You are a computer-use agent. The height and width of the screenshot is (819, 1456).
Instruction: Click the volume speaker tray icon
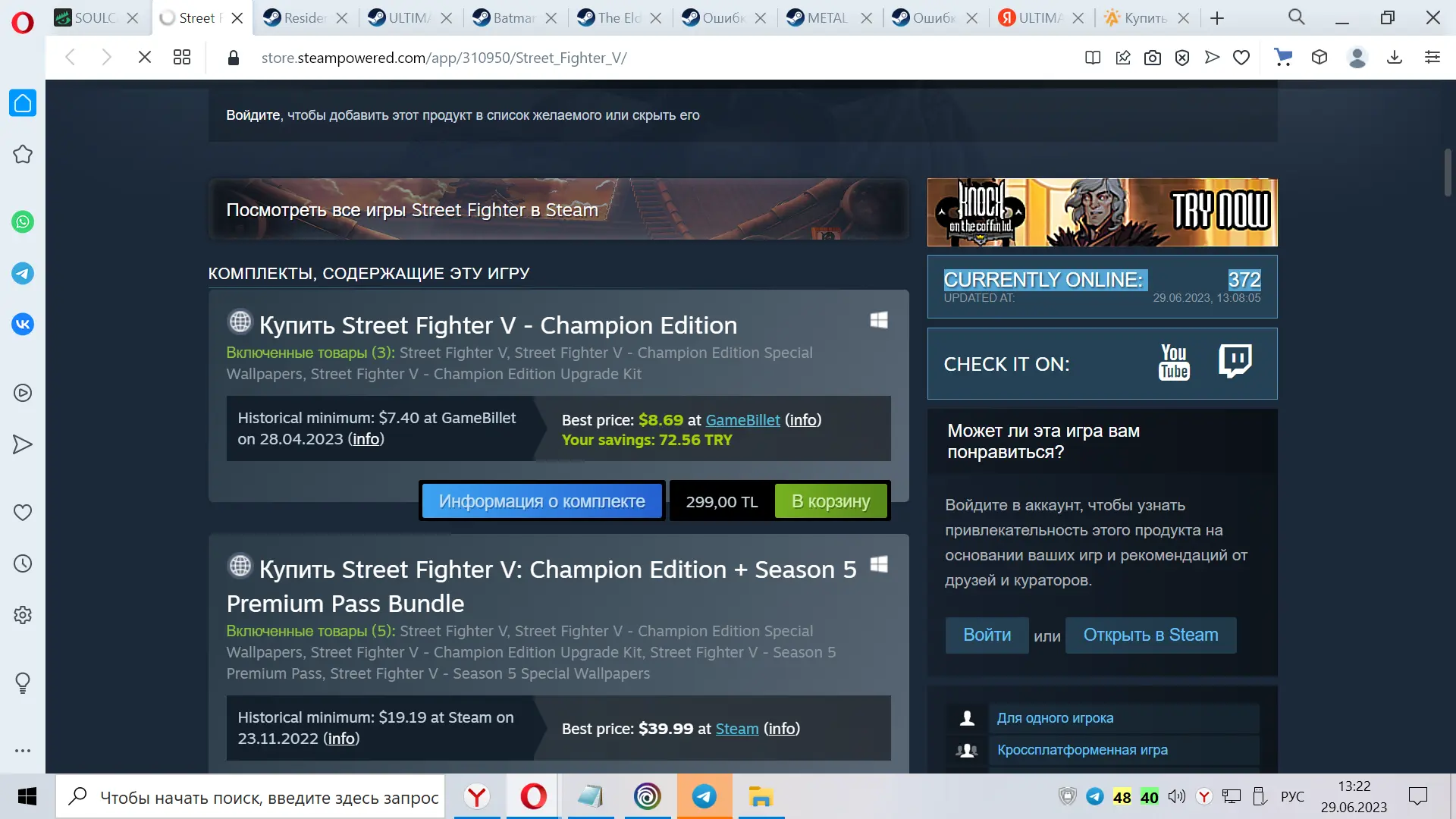point(1176,796)
